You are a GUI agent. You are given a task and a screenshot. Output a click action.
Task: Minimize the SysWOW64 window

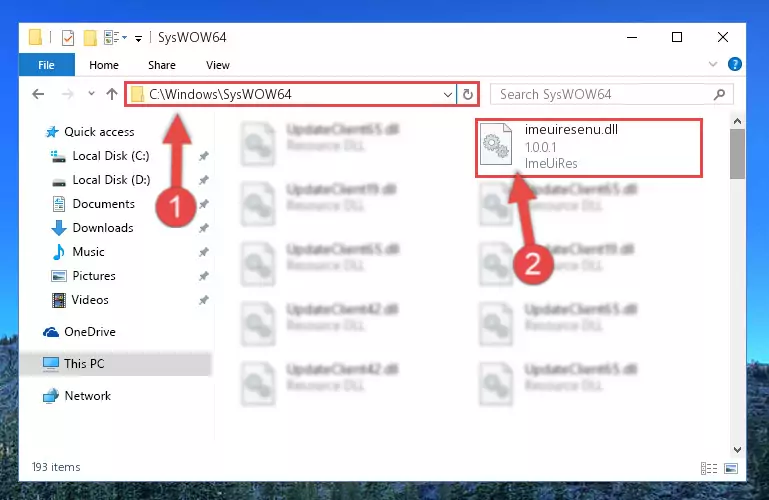pos(632,37)
